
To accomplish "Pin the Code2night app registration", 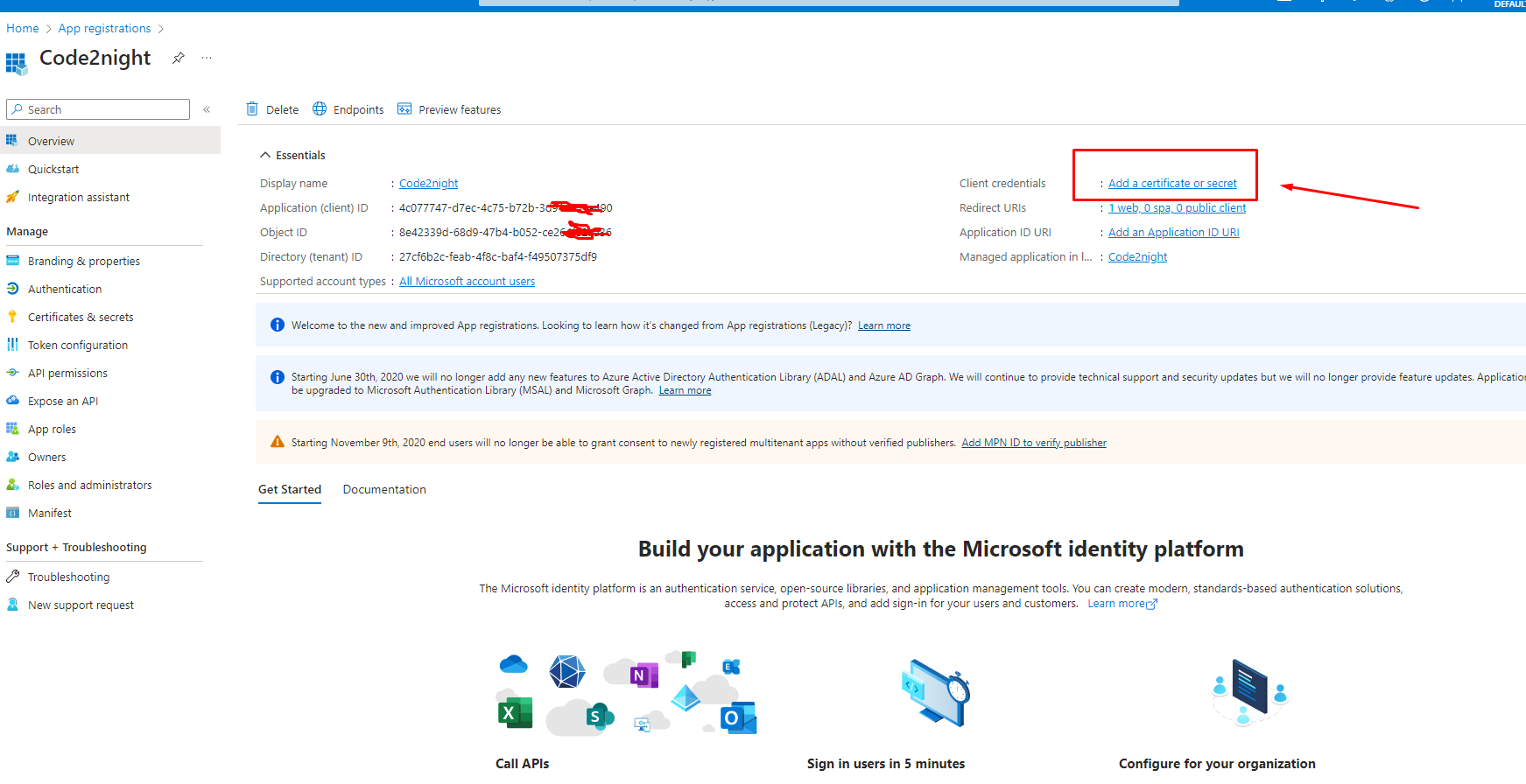I will tap(179, 58).
